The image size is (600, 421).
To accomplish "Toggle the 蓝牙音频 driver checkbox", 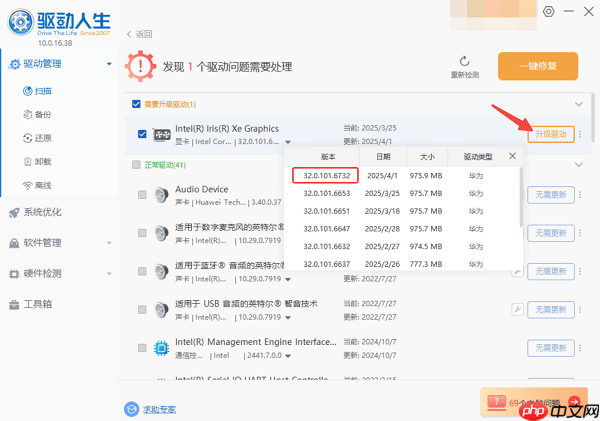I will pyautogui.click(x=142, y=271).
